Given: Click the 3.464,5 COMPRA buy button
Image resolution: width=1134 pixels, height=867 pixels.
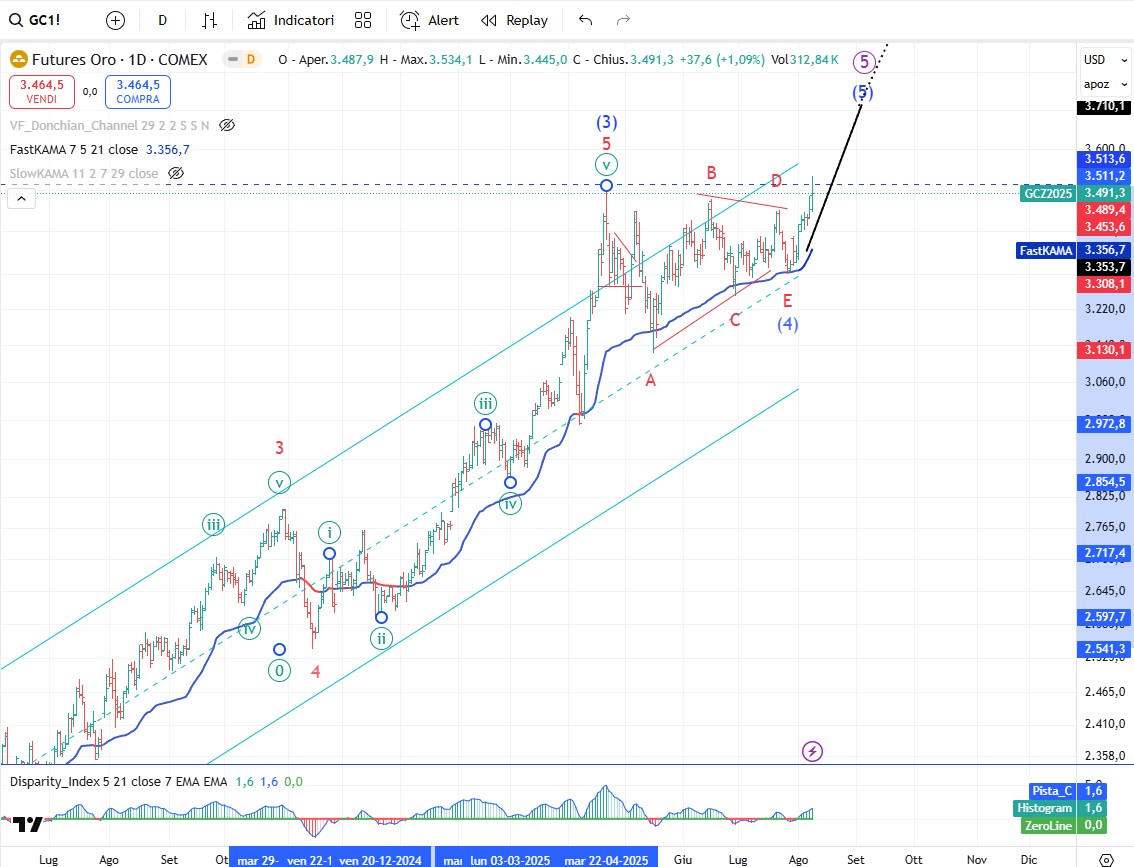Looking at the screenshot, I should [x=137, y=92].
